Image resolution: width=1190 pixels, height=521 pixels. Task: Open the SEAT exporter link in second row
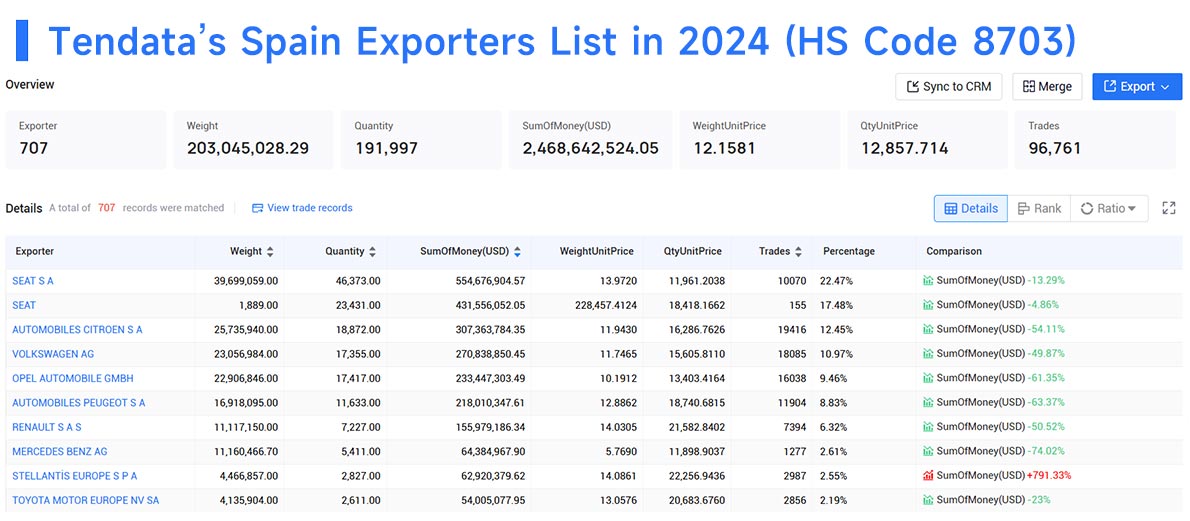(24, 305)
